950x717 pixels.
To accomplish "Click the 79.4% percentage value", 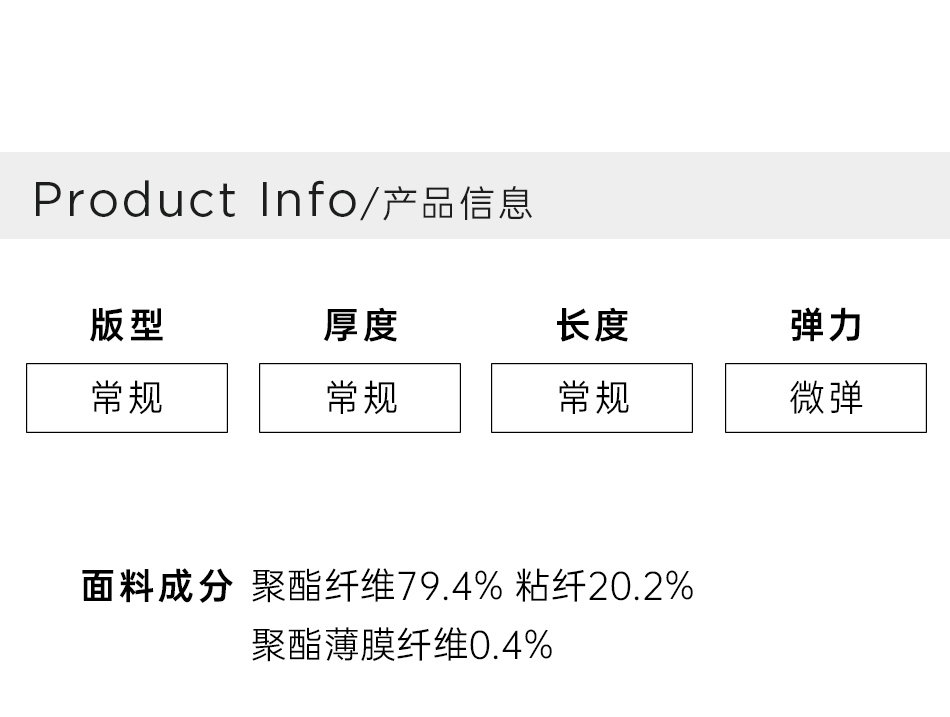I will pos(450,586).
